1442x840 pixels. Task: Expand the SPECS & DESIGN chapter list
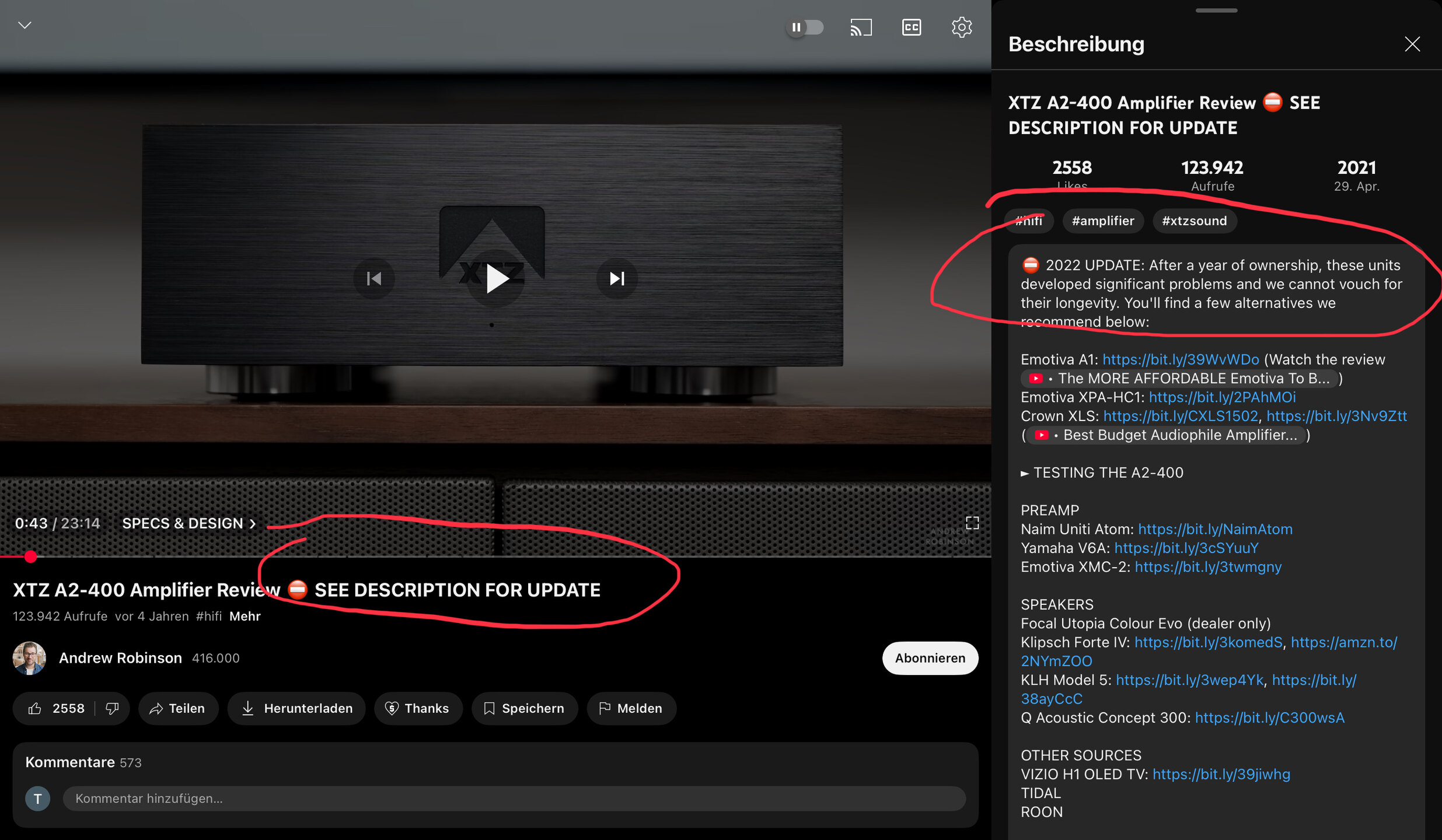coord(188,523)
